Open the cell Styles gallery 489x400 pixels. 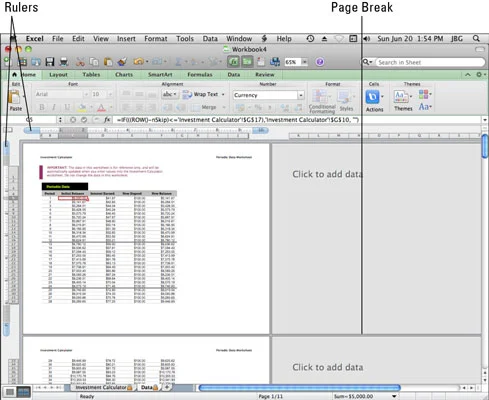coord(346,101)
